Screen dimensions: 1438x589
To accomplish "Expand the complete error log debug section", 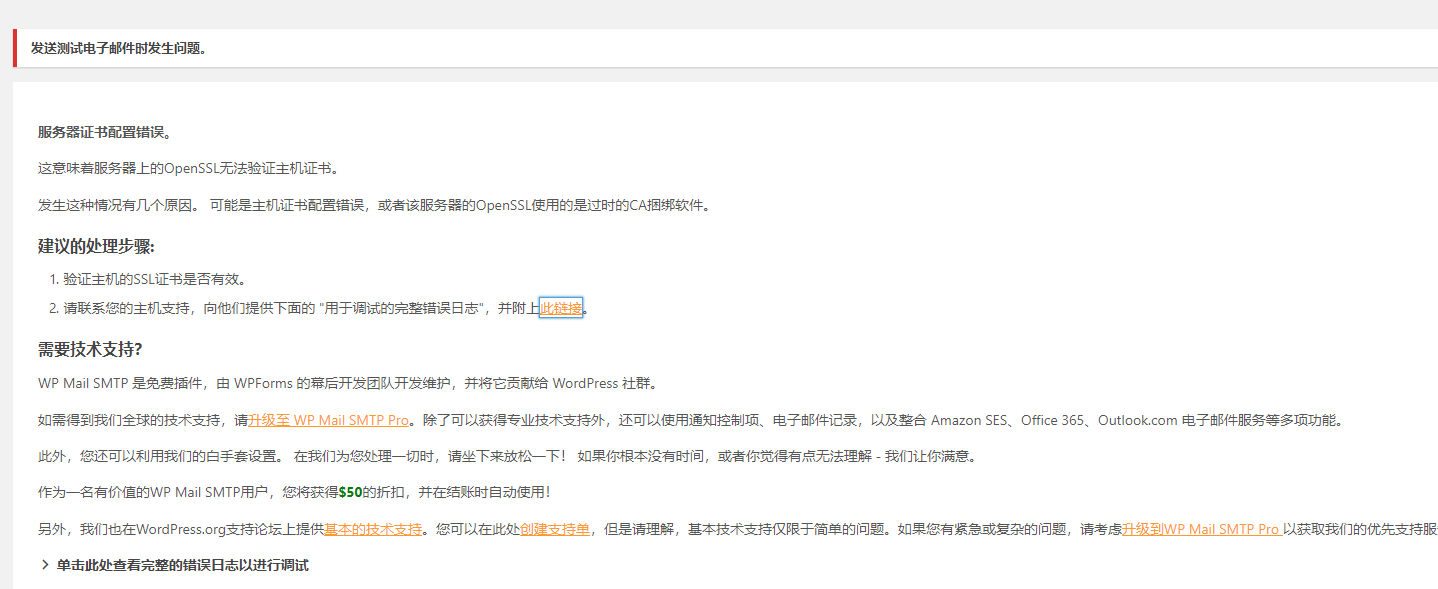I will [x=182, y=565].
